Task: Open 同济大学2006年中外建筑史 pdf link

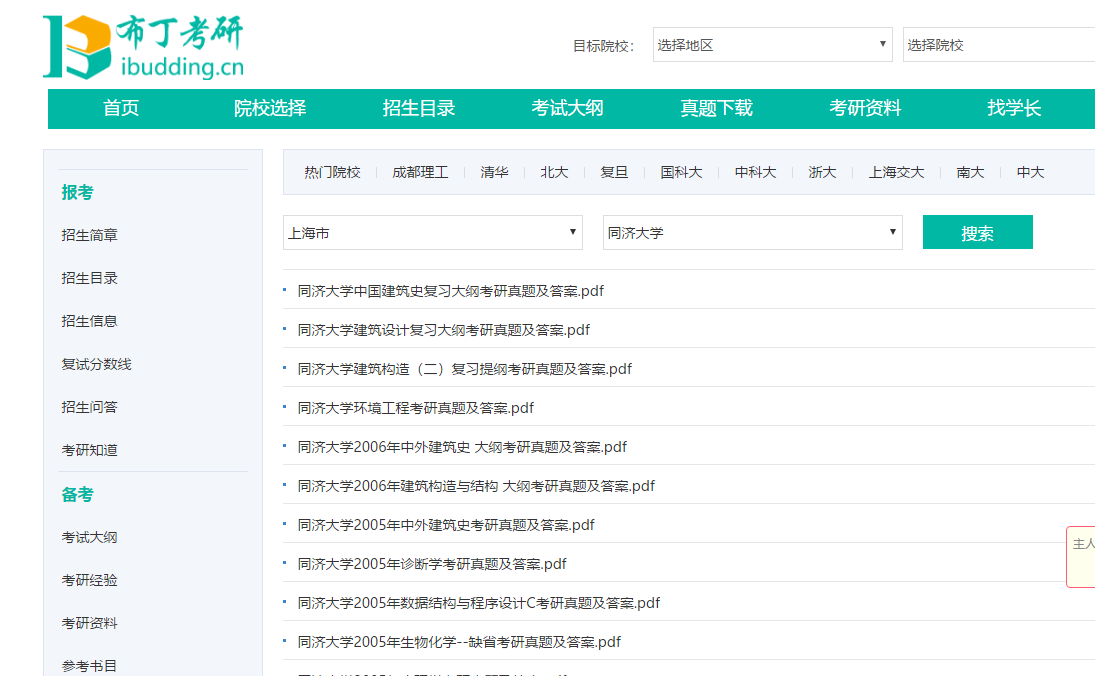Action: (x=462, y=448)
